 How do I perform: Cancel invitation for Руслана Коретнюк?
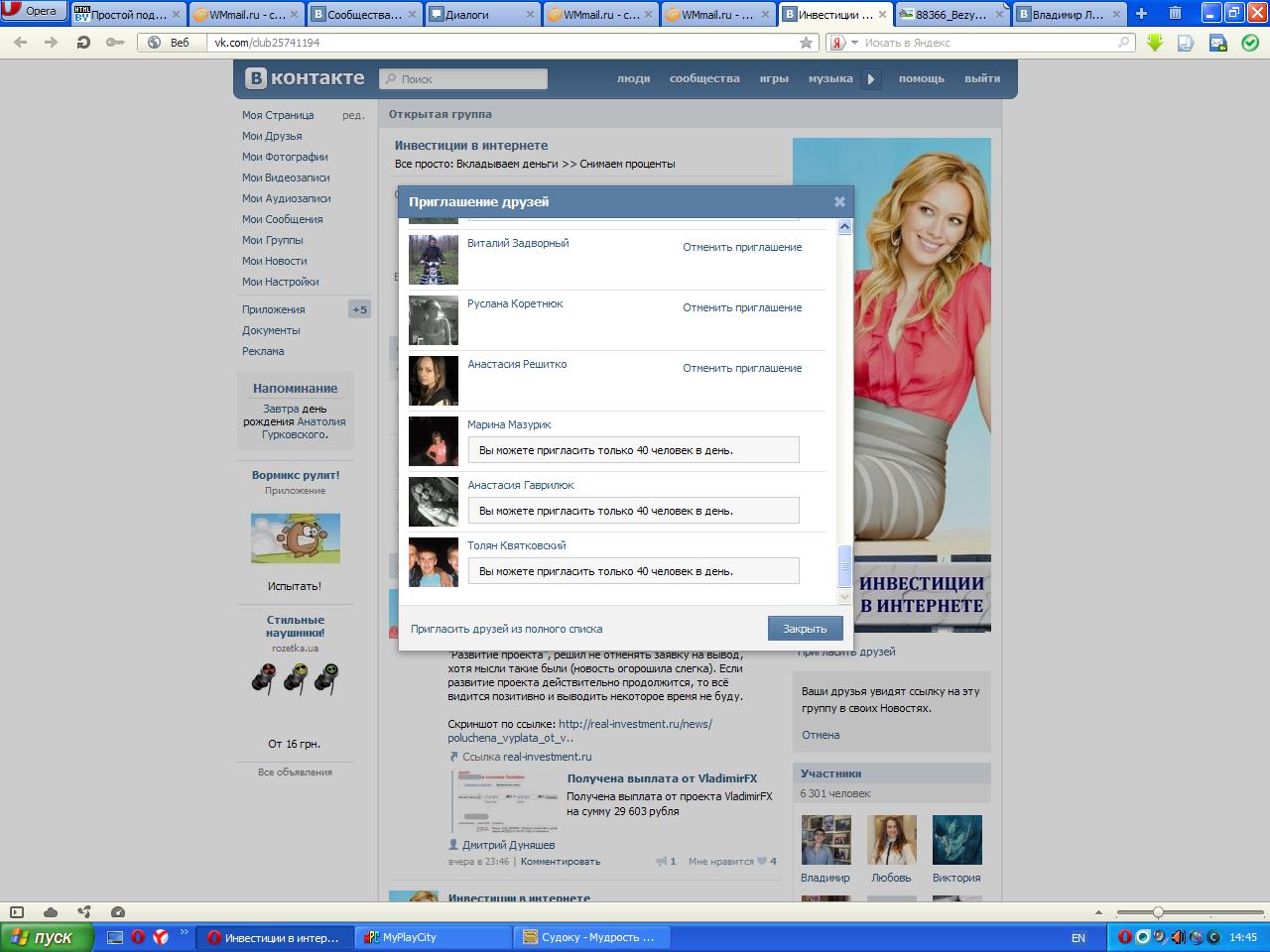(x=742, y=307)
